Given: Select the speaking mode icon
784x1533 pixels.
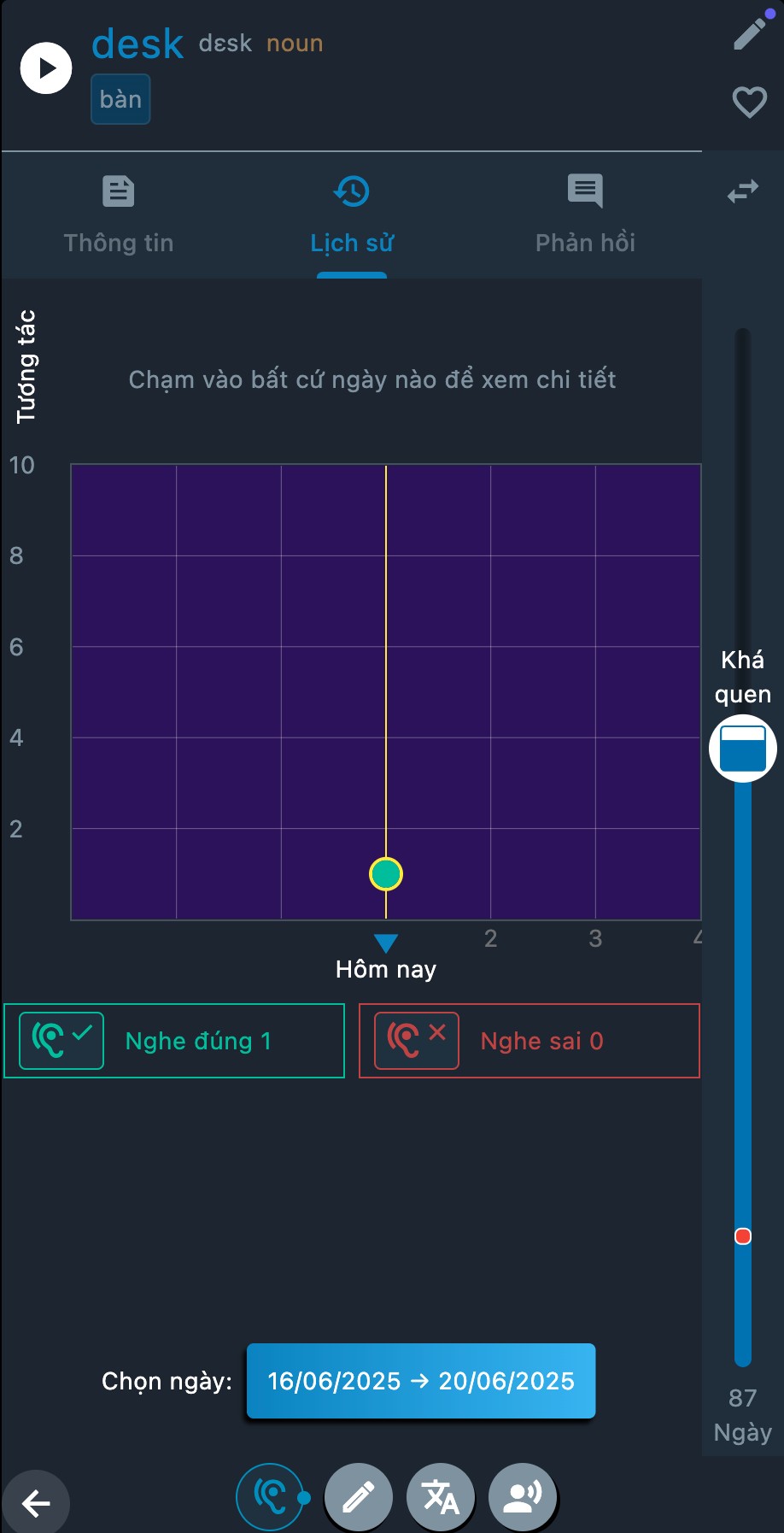Looking at the screenshot, I should (523, 1497).
